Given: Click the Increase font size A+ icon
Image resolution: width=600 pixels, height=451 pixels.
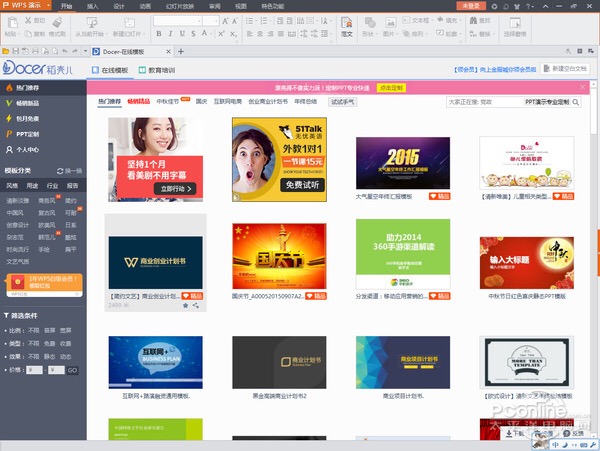Looking at the screenshot, I should [x=225, y=21].
